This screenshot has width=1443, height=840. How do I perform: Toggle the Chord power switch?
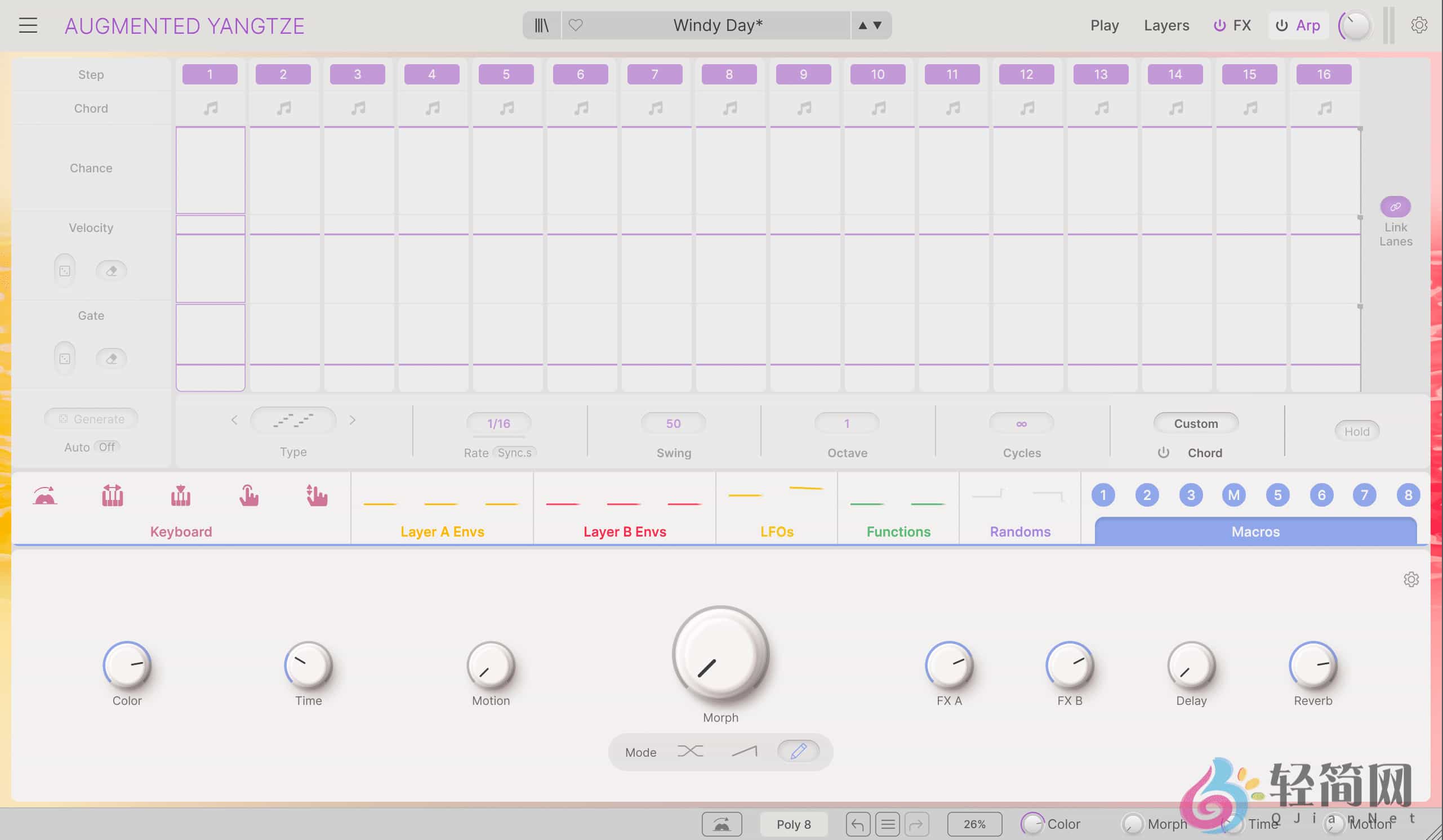point(1163,453)
